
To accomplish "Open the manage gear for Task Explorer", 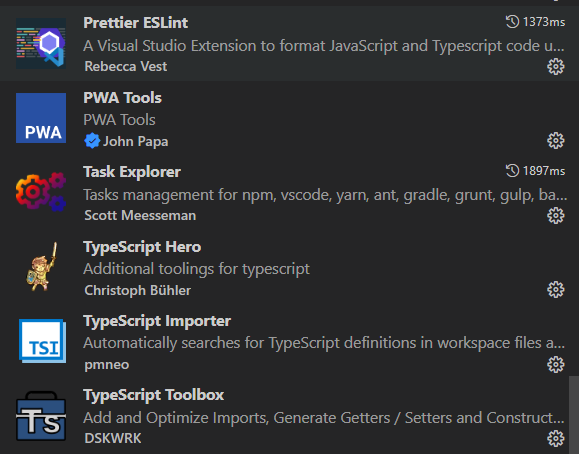I will pos(555,216).
